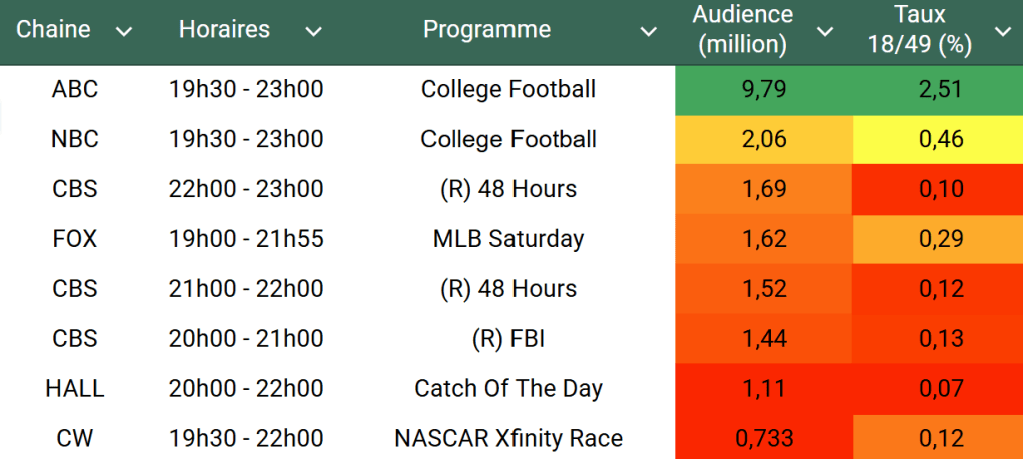Screen dimensions: 1023x459
Task: Click the ABC channel cell
Action: coord(75,89)
